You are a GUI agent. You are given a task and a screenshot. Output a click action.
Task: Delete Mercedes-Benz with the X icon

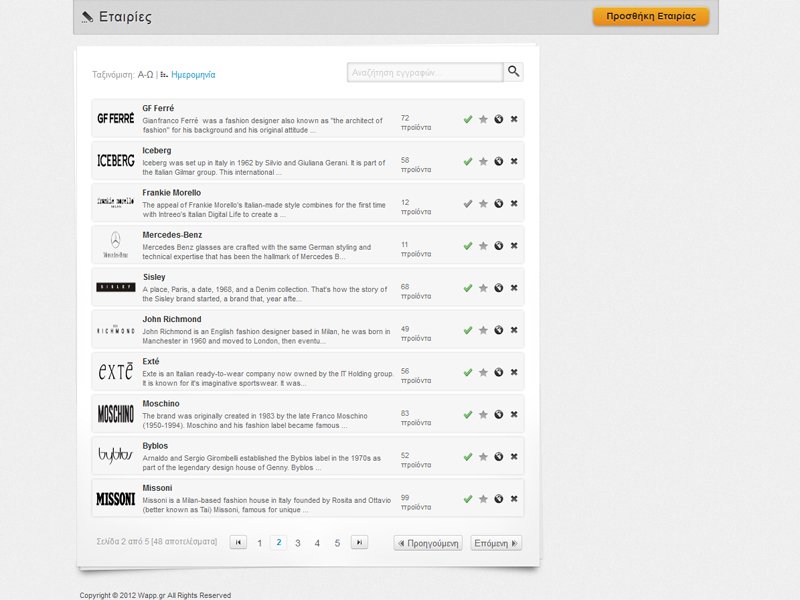point(514,245)
